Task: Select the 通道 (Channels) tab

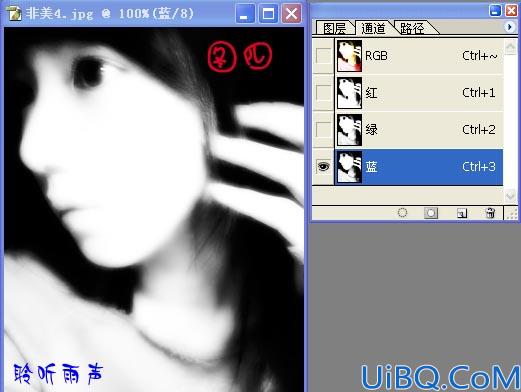Action: coord(374,28)
